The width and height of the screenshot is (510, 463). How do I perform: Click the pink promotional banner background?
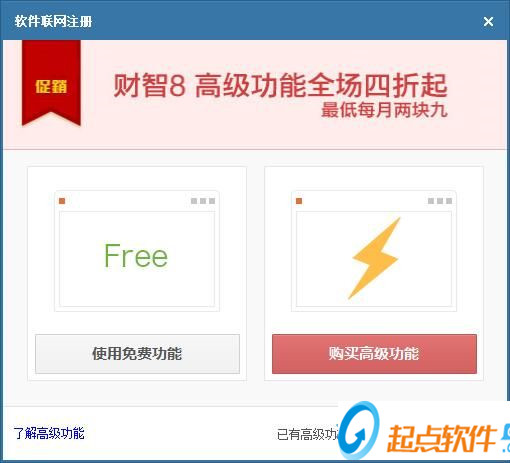[x=255, y=95]
